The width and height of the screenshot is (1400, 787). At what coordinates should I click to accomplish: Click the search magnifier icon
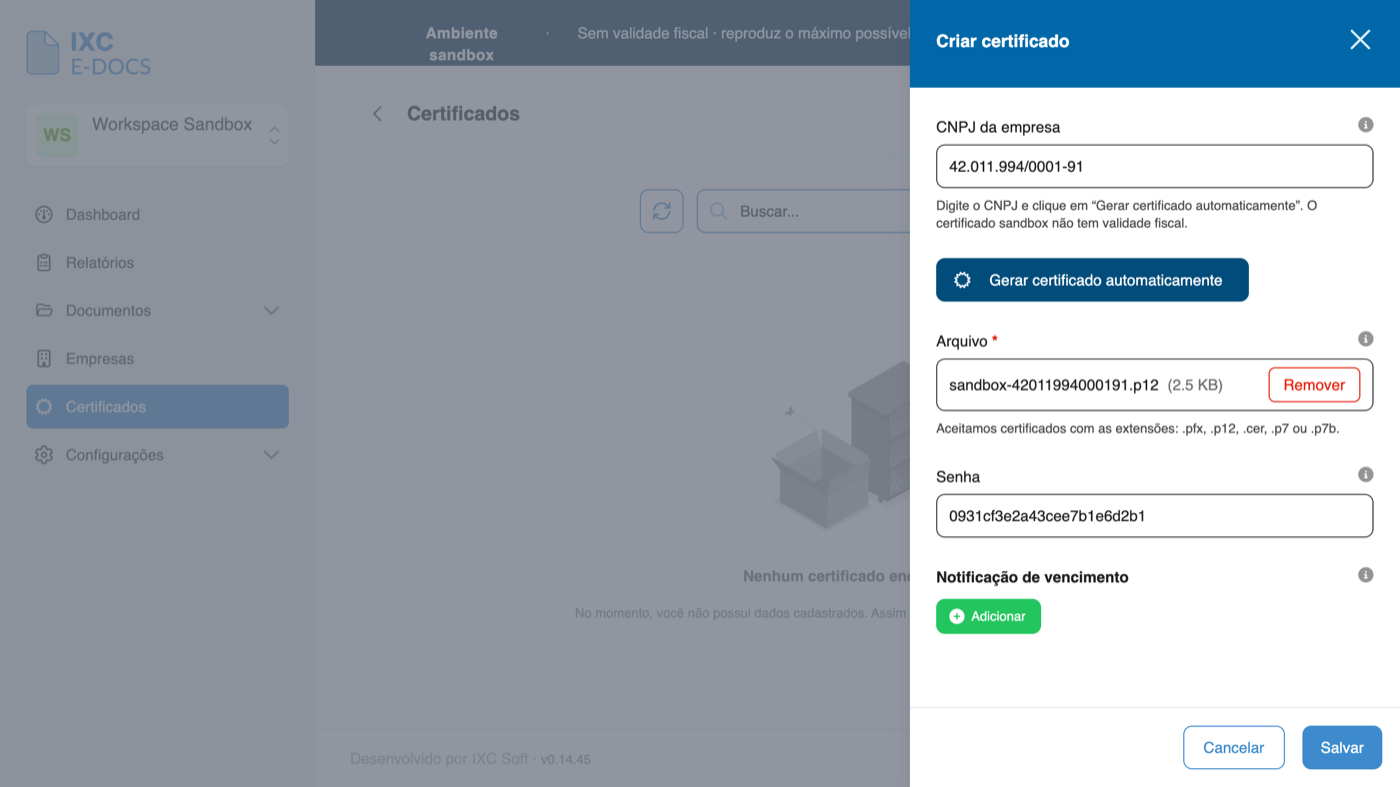[718, 211]
